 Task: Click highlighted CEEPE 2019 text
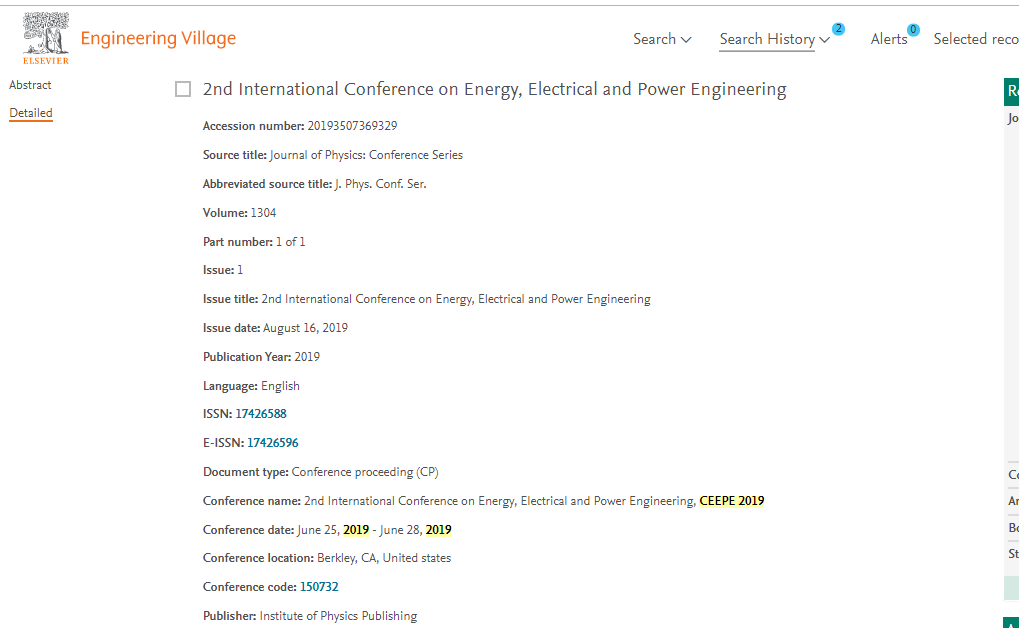(x=732, y=501)
